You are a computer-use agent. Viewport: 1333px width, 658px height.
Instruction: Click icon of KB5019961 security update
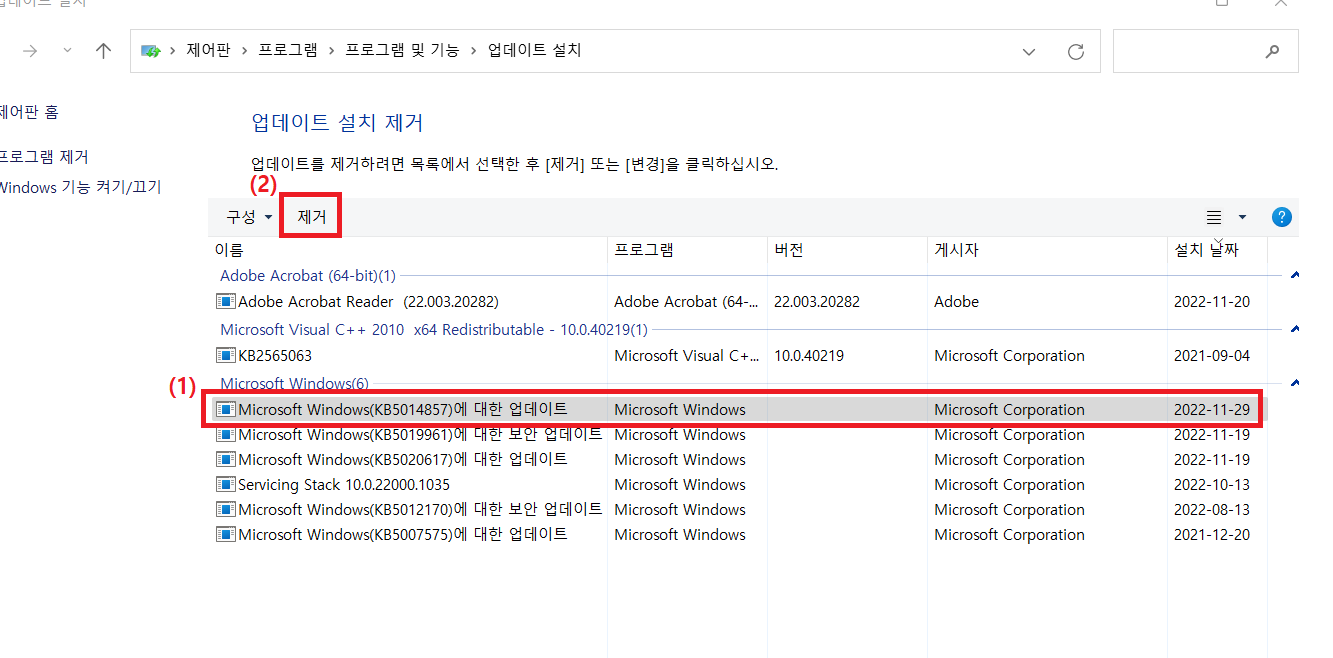(x=225, y=435)
